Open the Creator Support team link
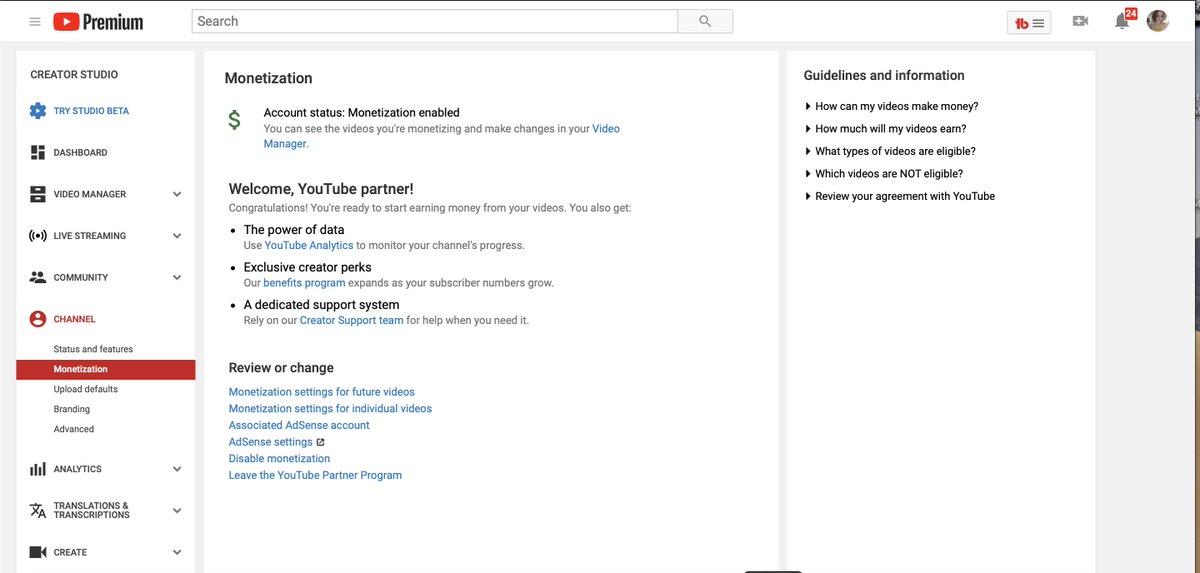 click(351, 320)
